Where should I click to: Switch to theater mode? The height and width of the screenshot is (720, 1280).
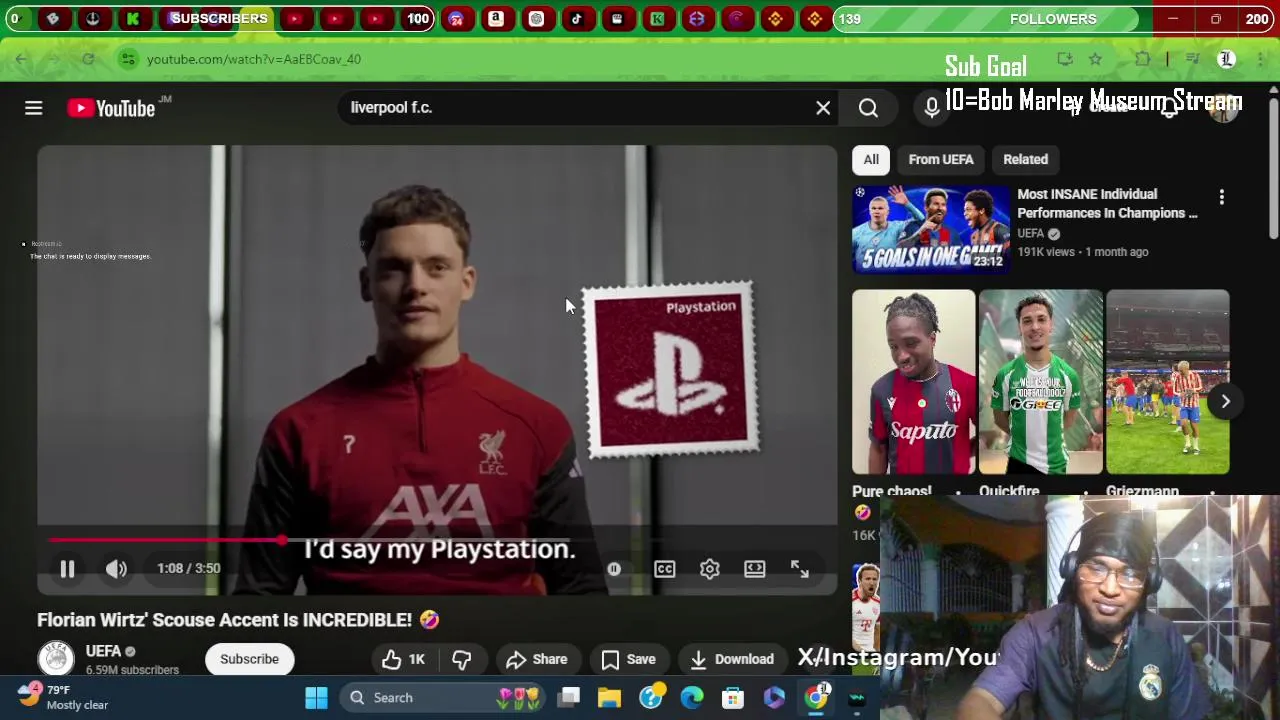coord(754,568)
